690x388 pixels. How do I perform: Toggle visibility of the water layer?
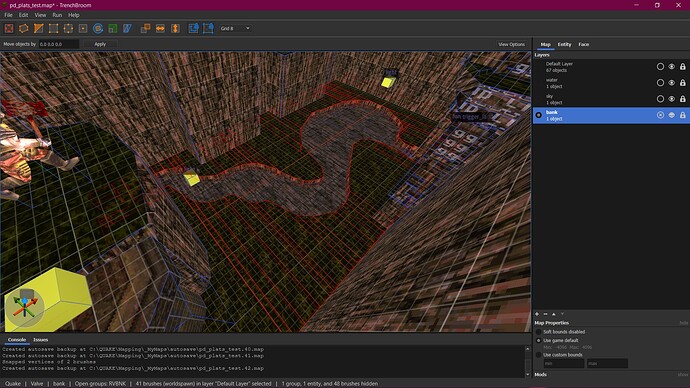pos(672,83)
